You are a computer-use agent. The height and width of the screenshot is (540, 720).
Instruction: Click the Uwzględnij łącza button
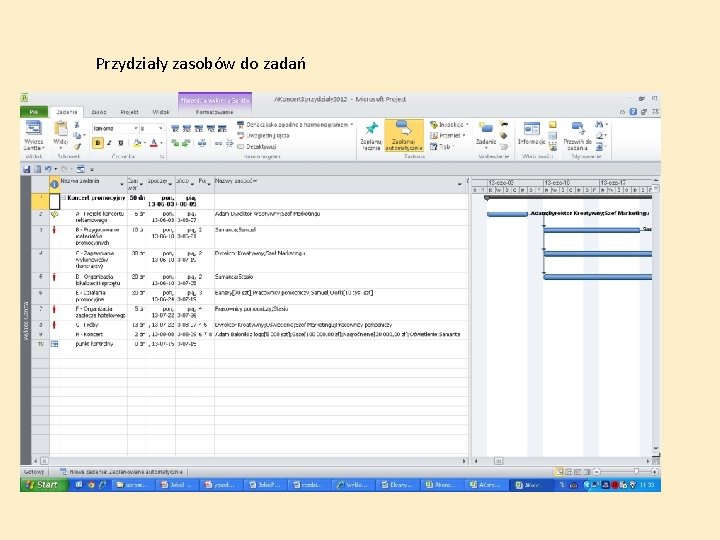point(263,135)
